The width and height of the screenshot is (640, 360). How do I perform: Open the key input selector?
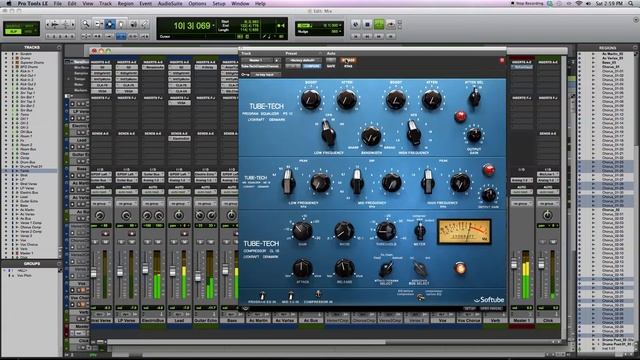(x=265, y=75)
